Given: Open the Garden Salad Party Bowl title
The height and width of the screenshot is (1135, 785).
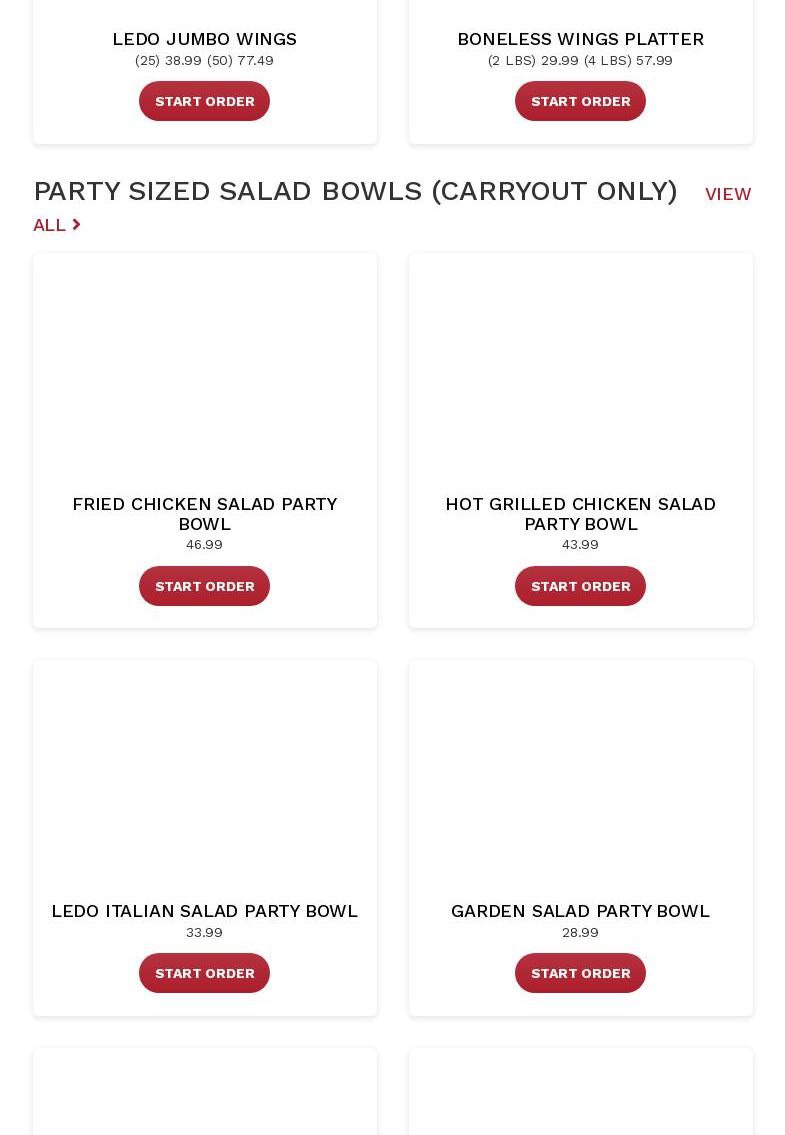Looking at the screenshot, I should point(580,911).
